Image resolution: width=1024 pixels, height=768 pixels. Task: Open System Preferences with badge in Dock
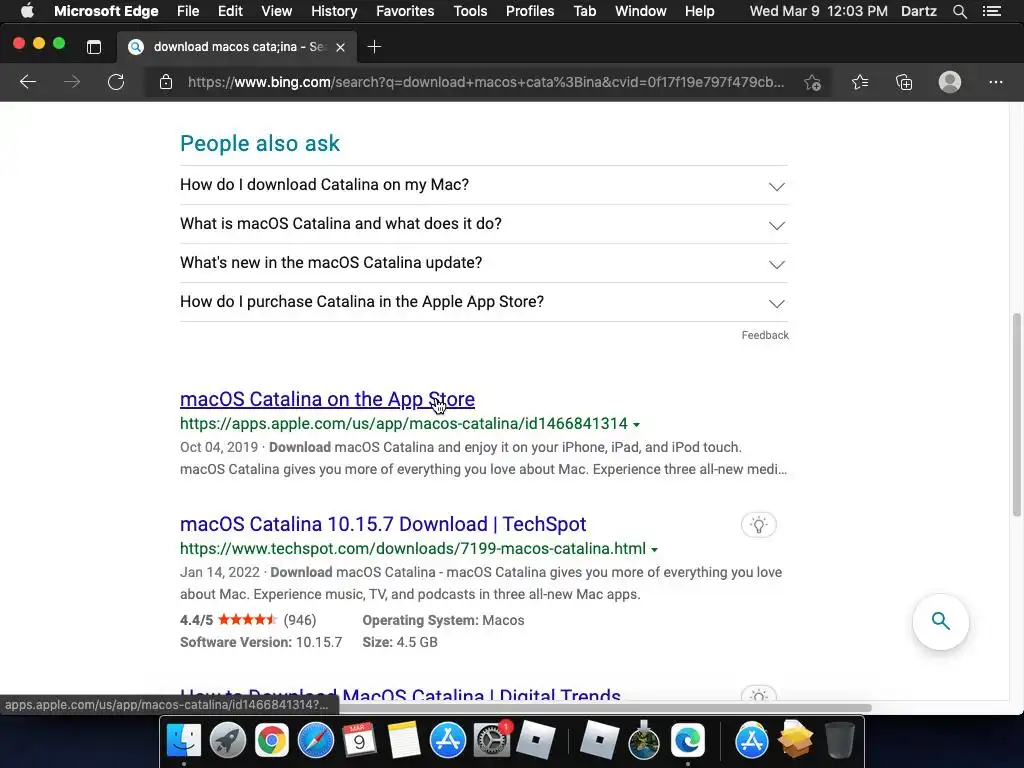click(491, 741)
